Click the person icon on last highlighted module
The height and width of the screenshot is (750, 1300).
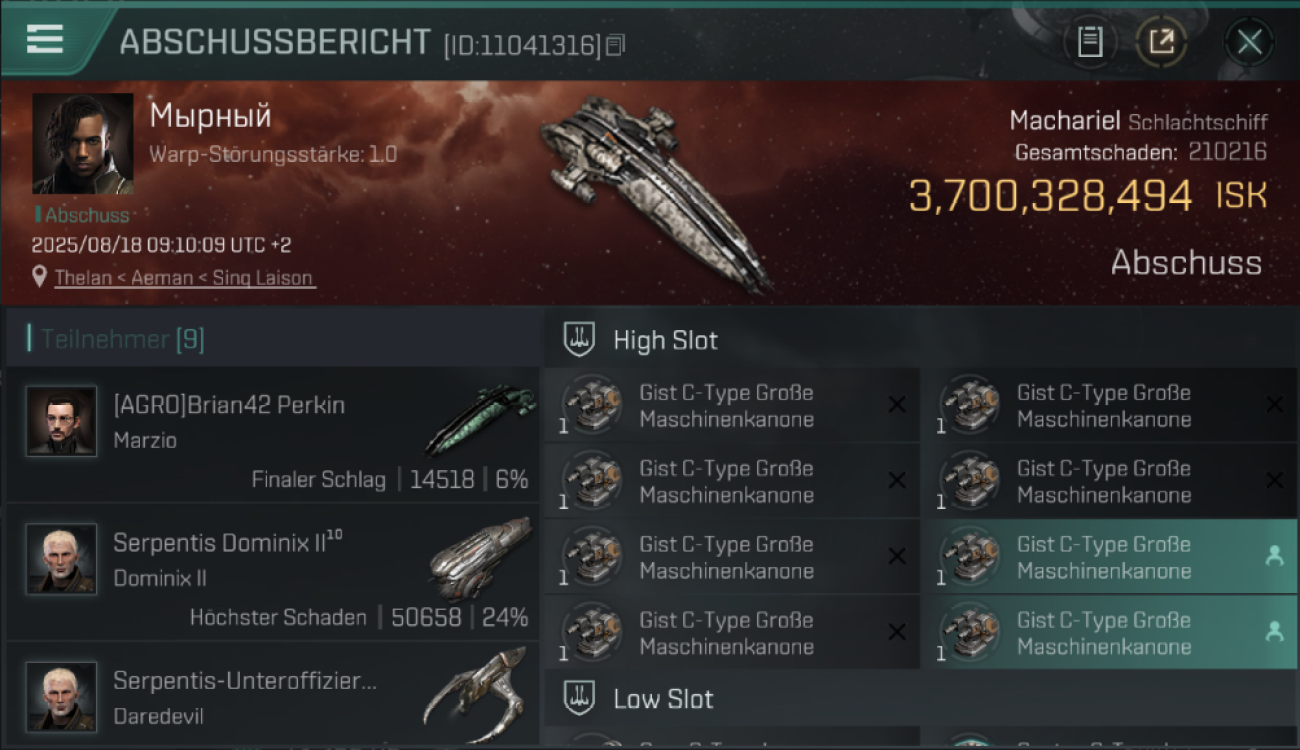1274,632
